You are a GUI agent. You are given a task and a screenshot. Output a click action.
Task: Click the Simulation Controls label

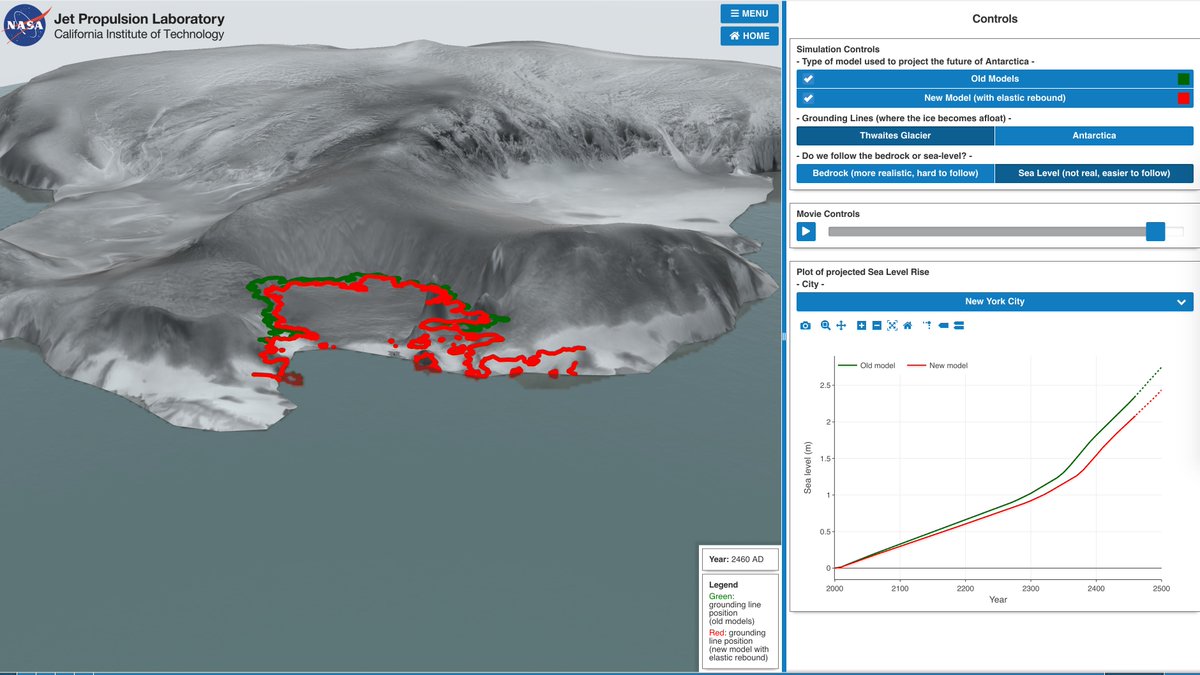point(838,49)
